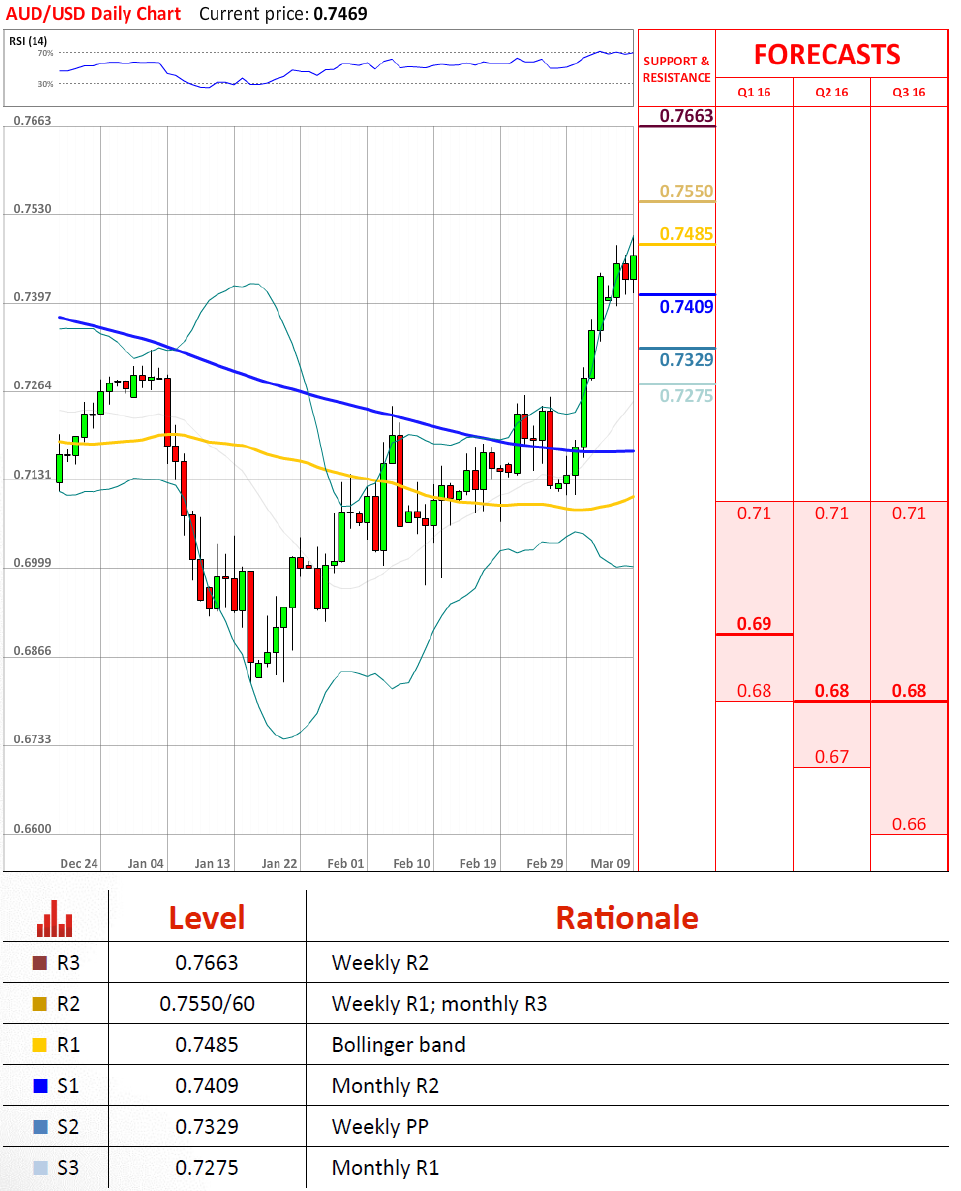Screen dimensions: 961x1191
Task: Click the RSI (14) indicator label
Action: point(28,40)
